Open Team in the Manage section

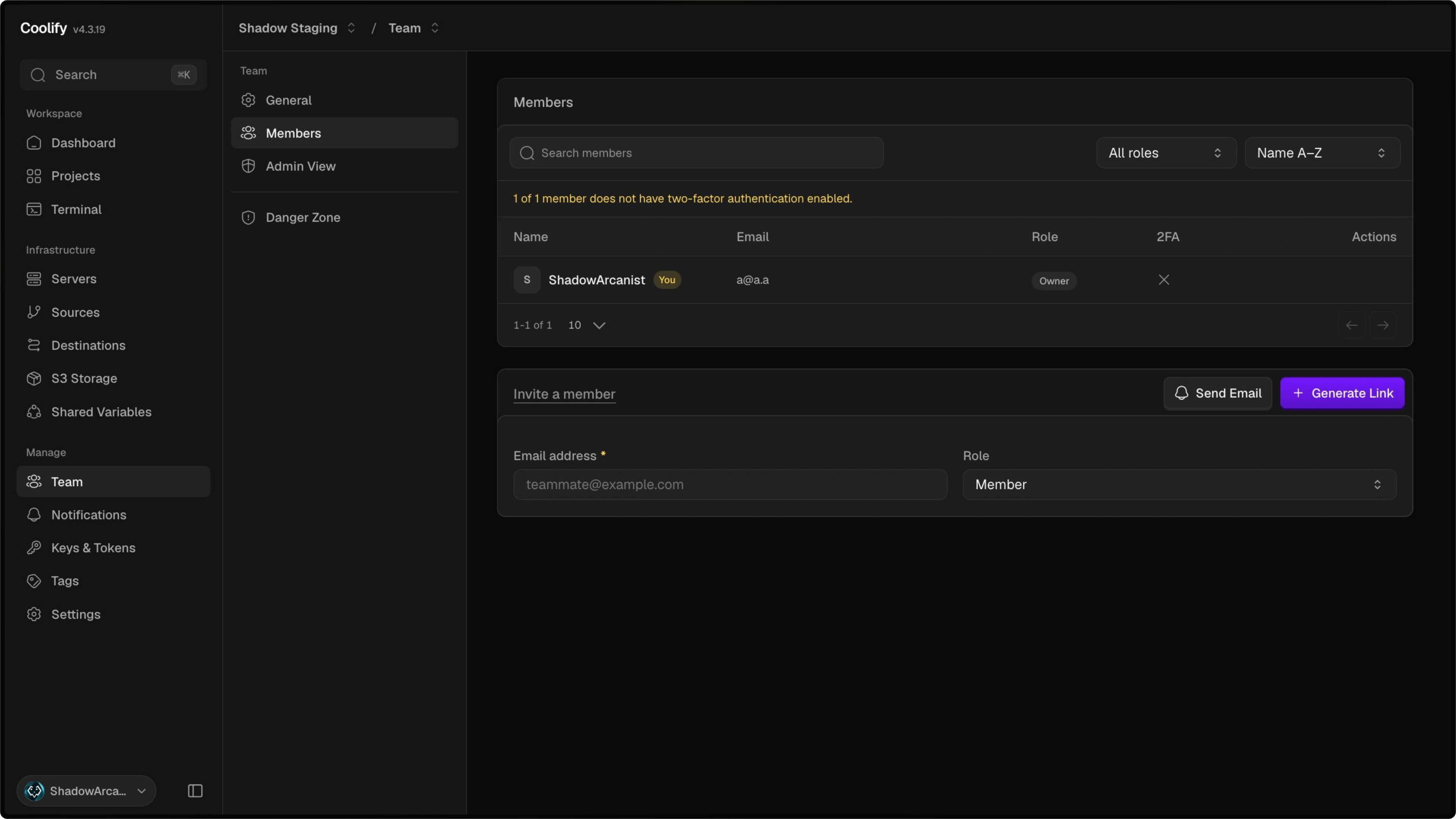click(x=113, y=482)
